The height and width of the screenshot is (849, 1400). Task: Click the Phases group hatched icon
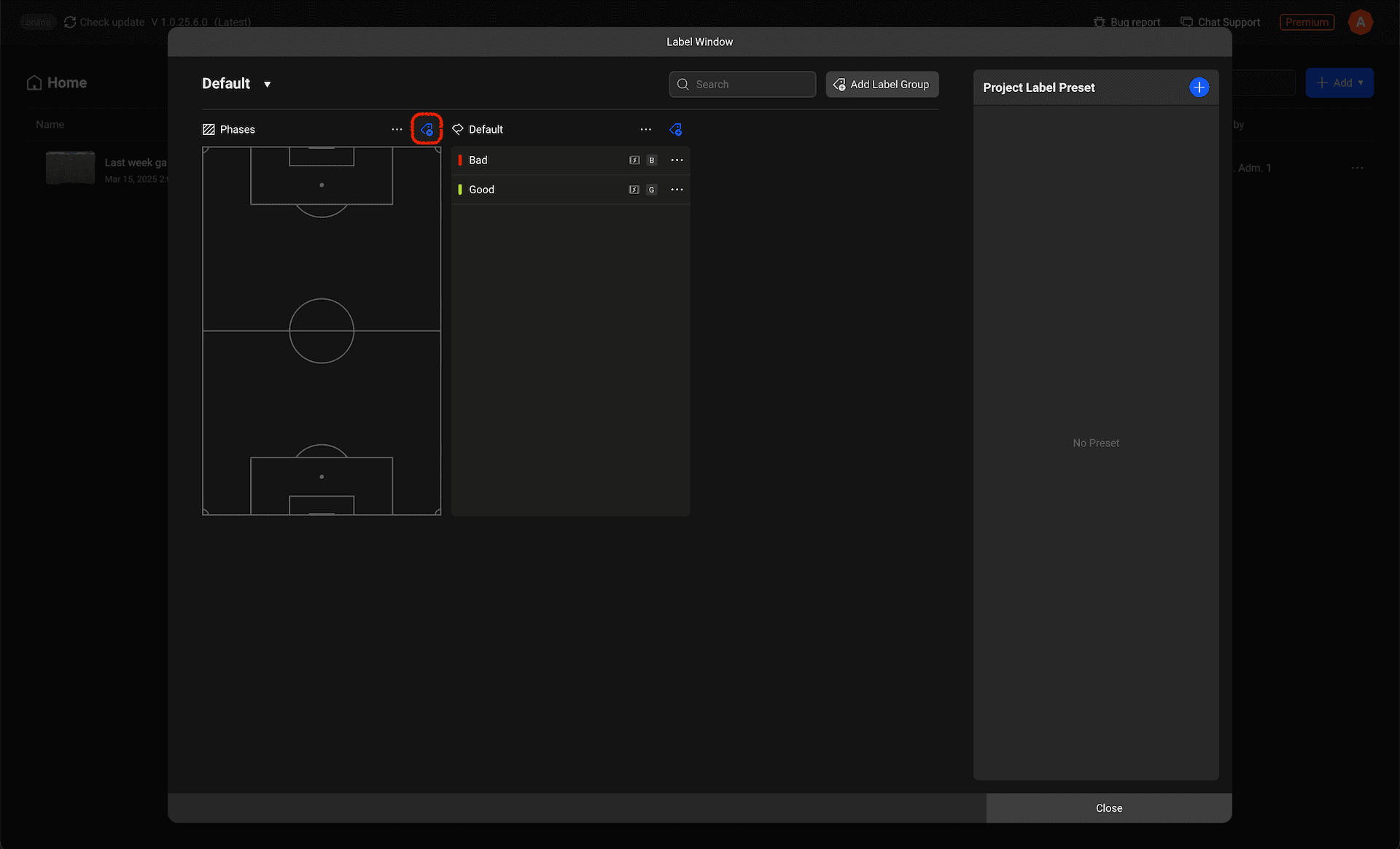point(209,130)
